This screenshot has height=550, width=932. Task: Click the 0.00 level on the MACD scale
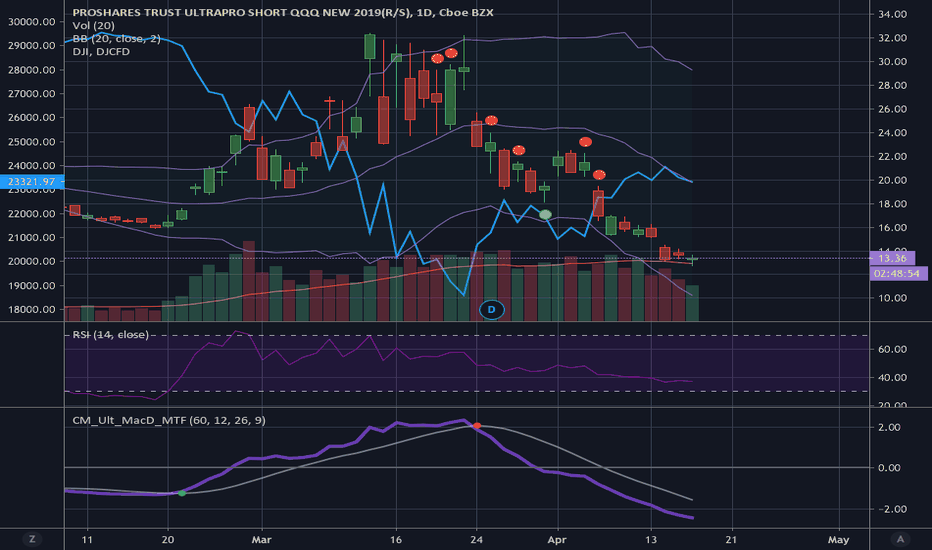[x=889, y=468]
